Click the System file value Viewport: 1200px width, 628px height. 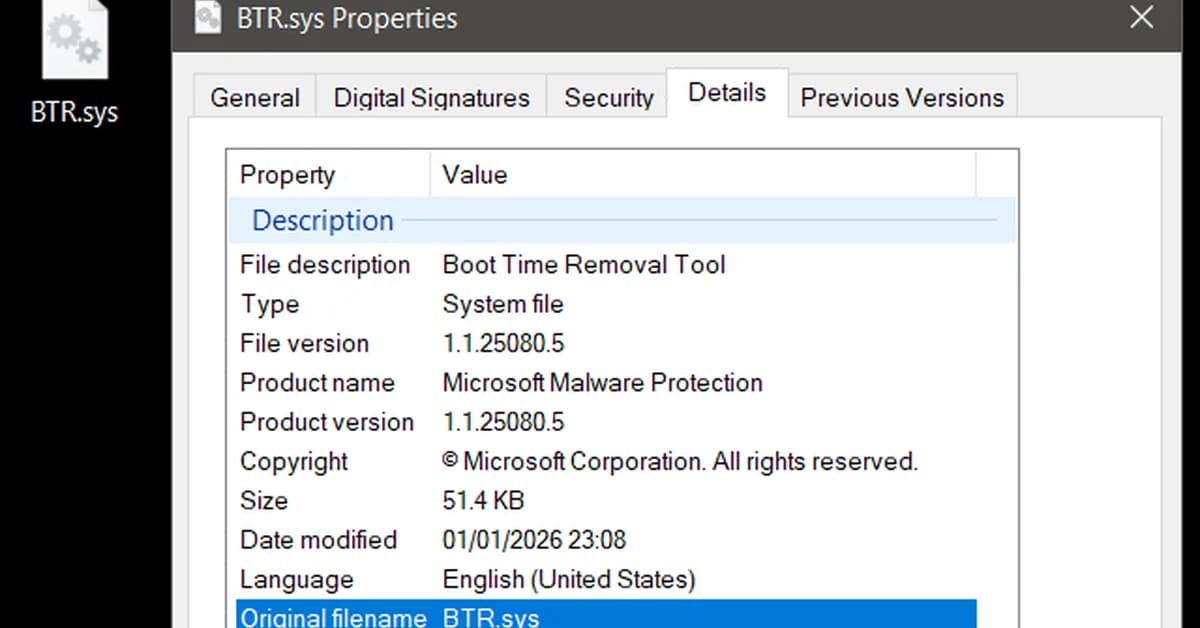503,304
